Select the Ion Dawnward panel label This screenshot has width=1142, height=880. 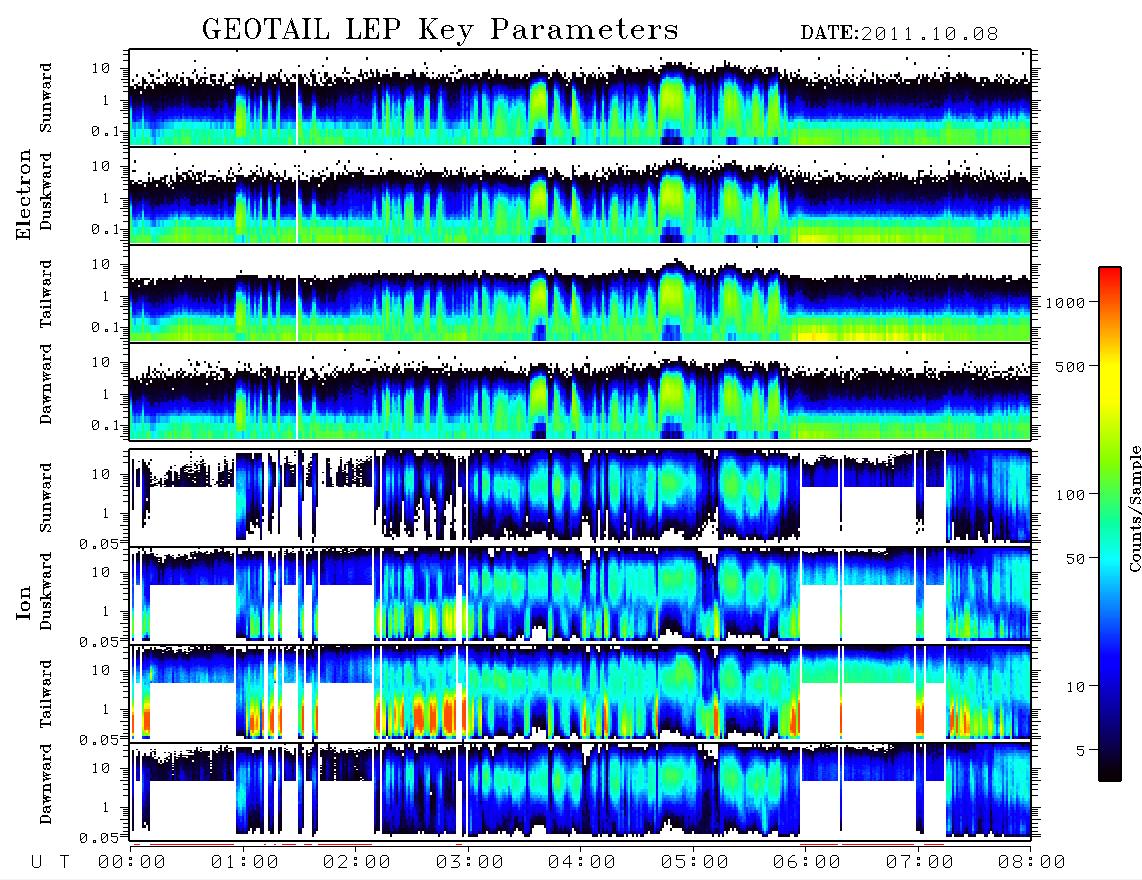point(46,784)
